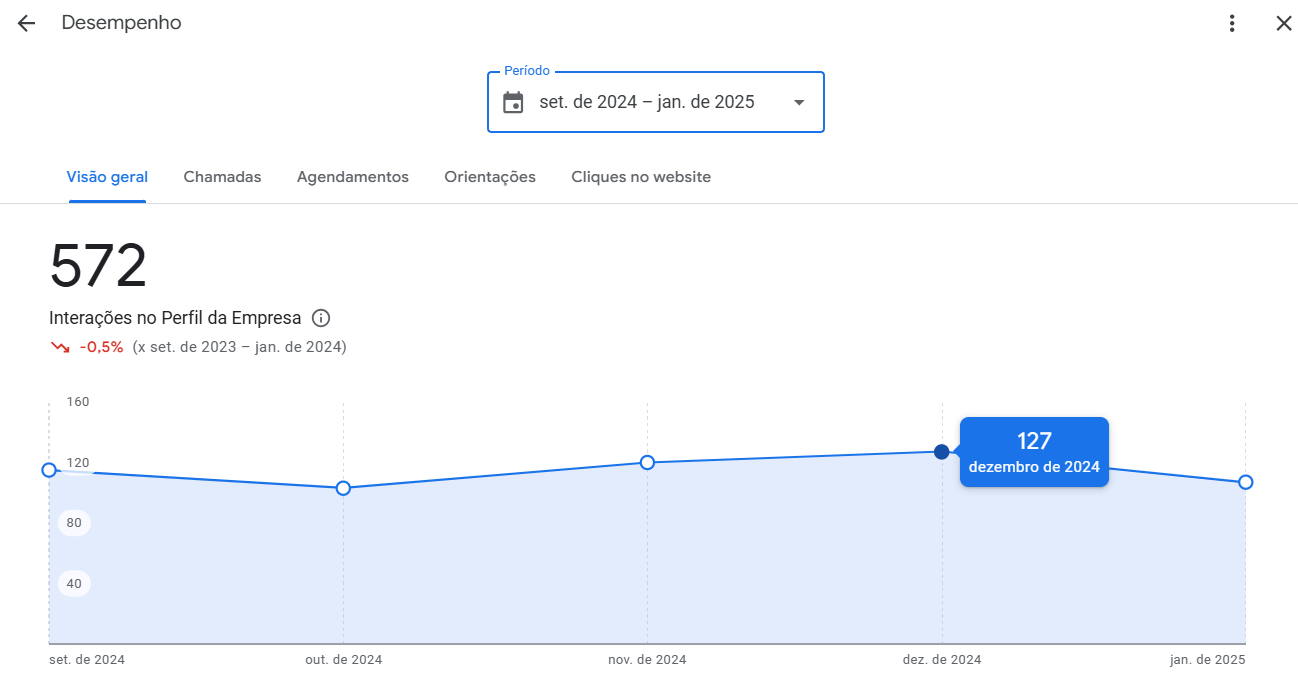
Task: Click the nov. de 2024 x-axis label
Action: pos(647,660)
